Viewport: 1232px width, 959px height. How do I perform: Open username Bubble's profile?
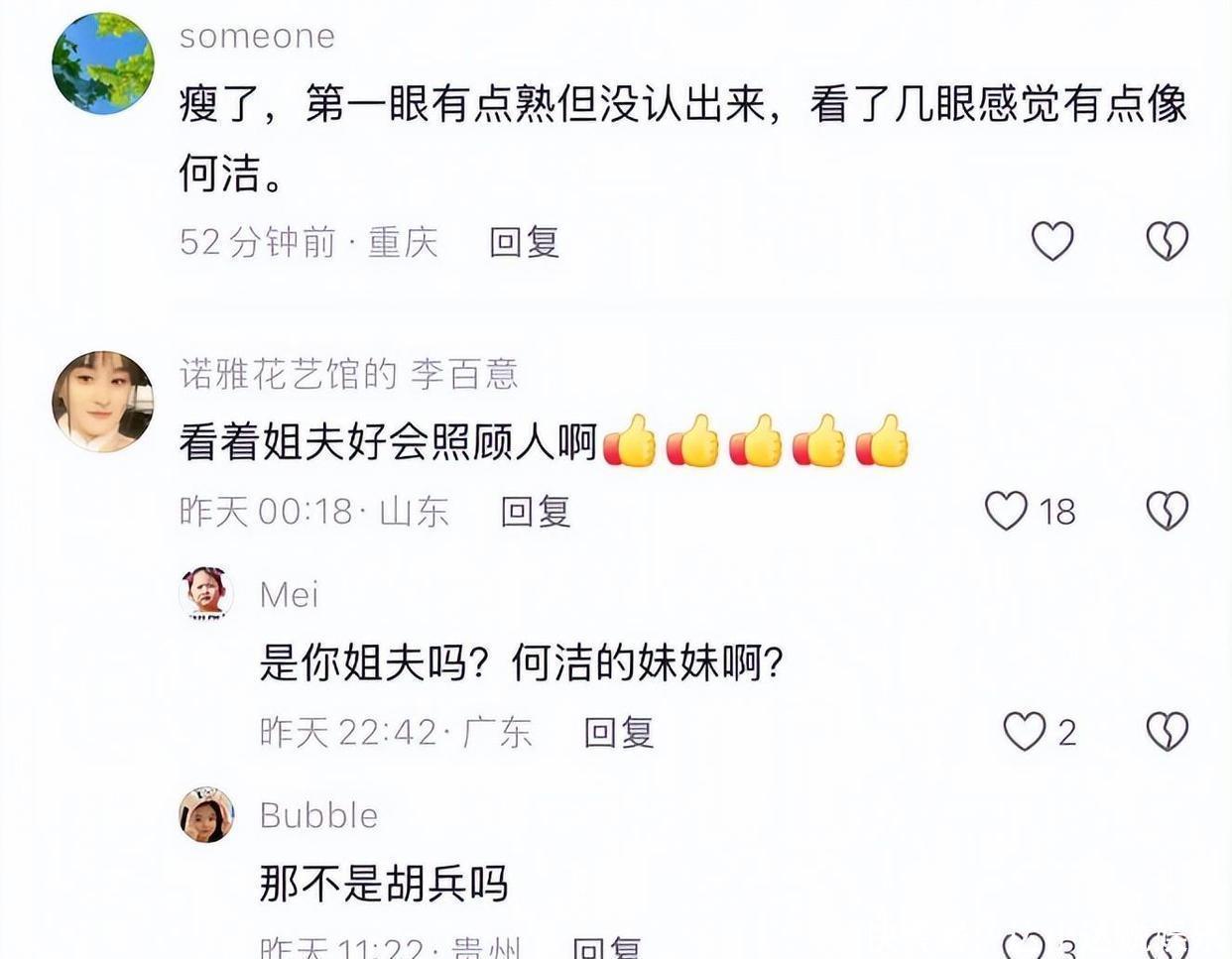pos(318,815)
